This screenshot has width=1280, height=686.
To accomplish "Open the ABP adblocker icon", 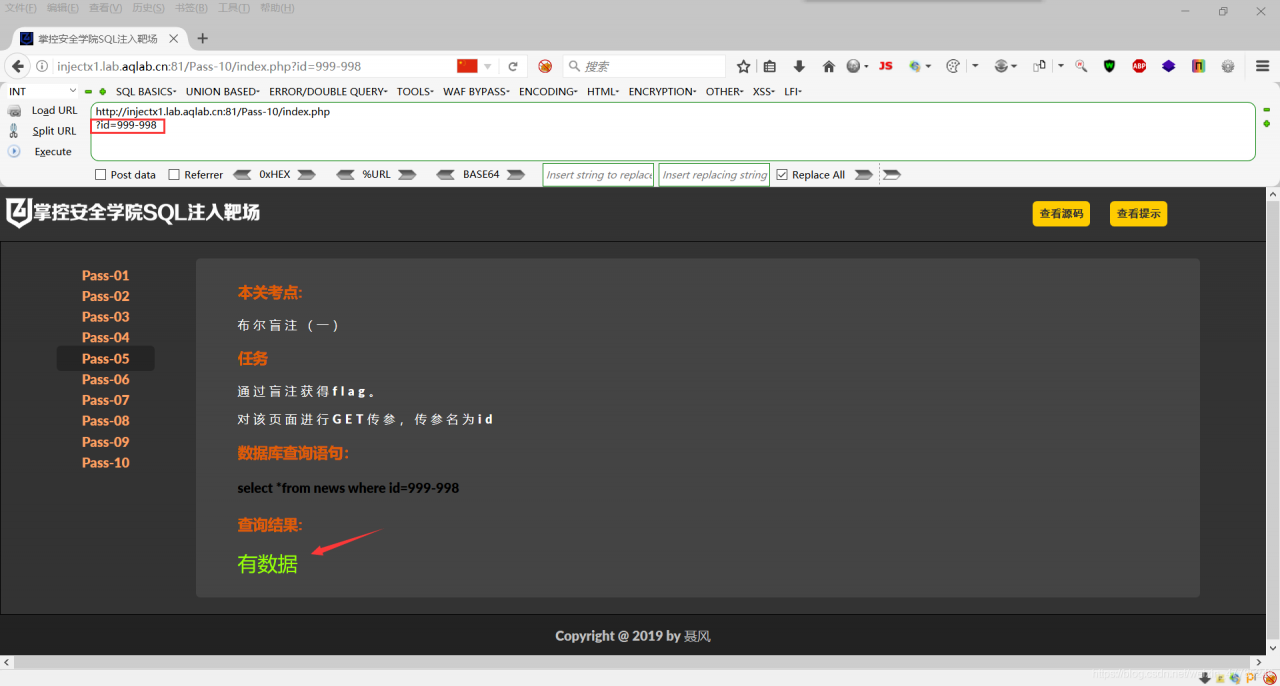I will [x=1138, y=66].
